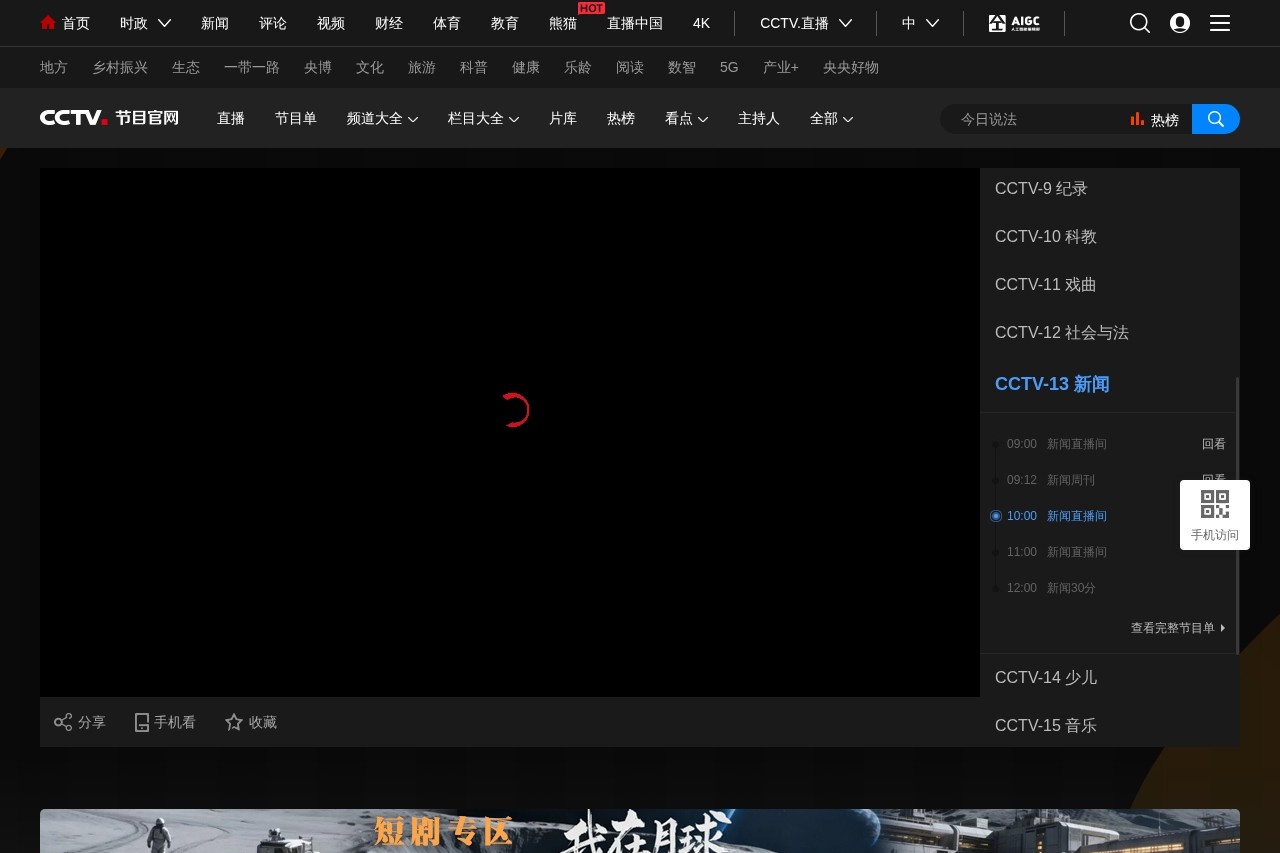Open the 评论 top menu item
The height and width of the screenshot is (853, 1280).
point(273,23)
